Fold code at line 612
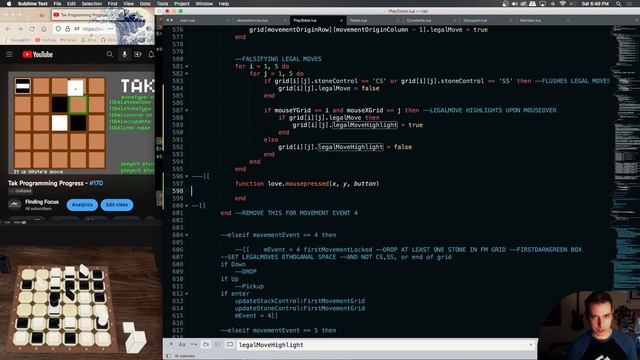Viewport: 640px width, 360px height. tap(187, 293)
